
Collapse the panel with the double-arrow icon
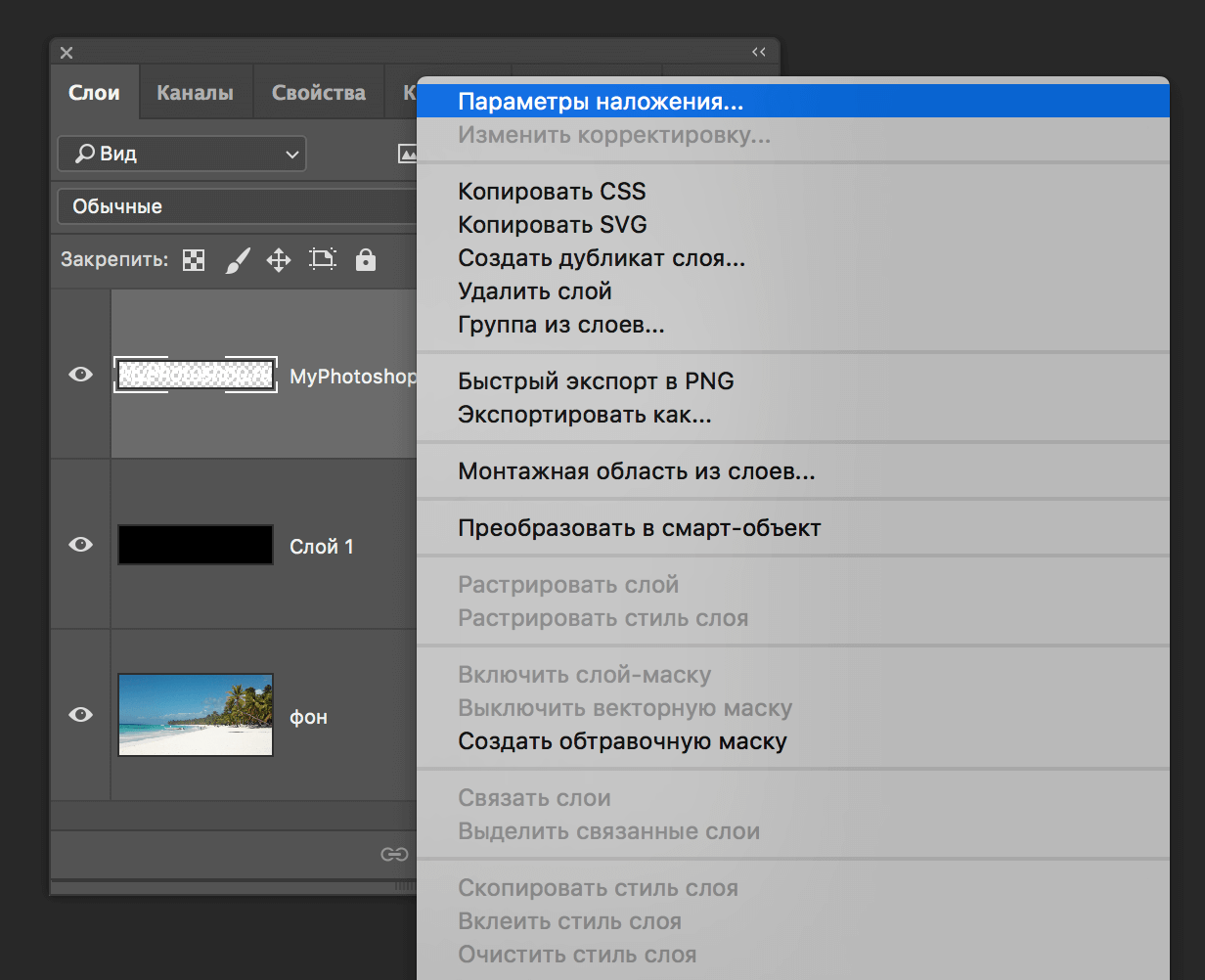click(758, 53)
